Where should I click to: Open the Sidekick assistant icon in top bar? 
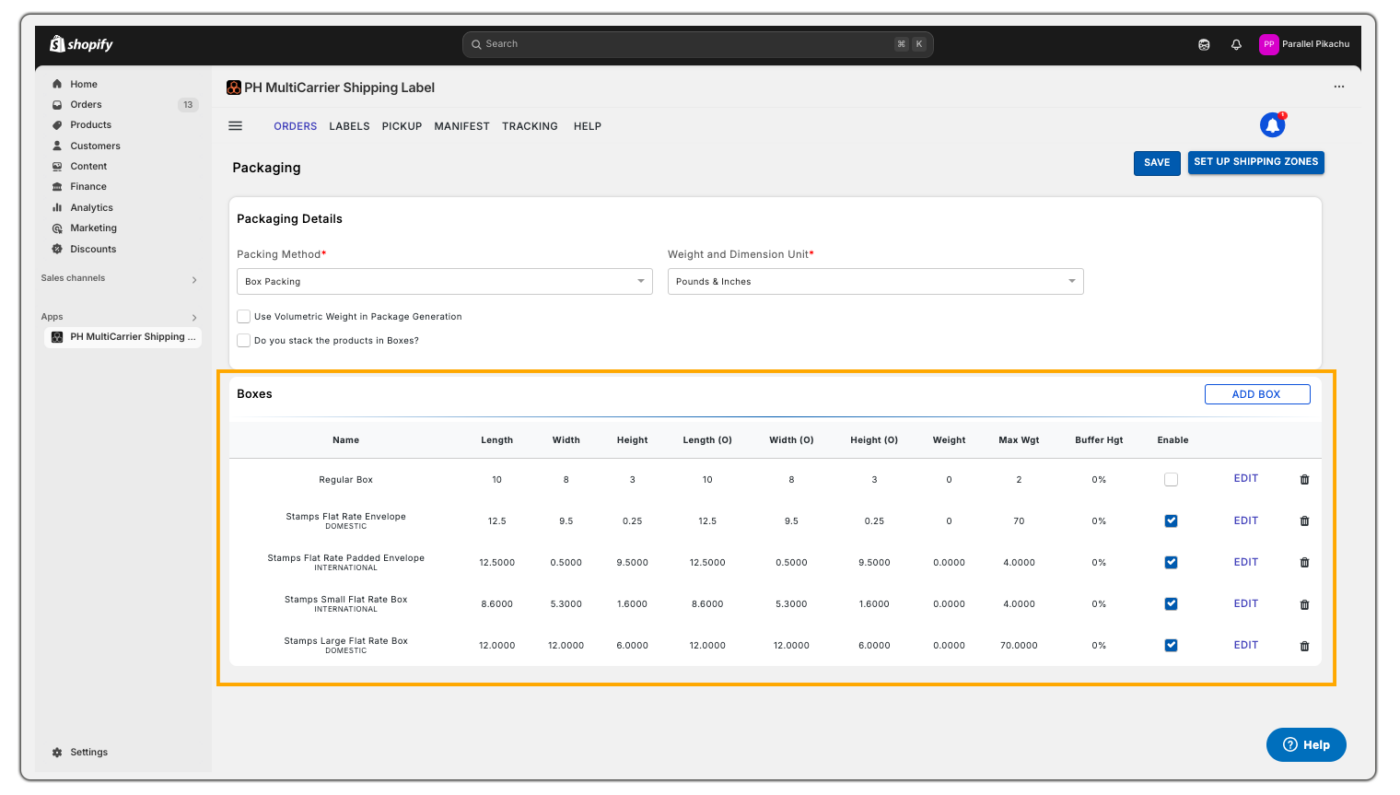(x=1204, y=44)
